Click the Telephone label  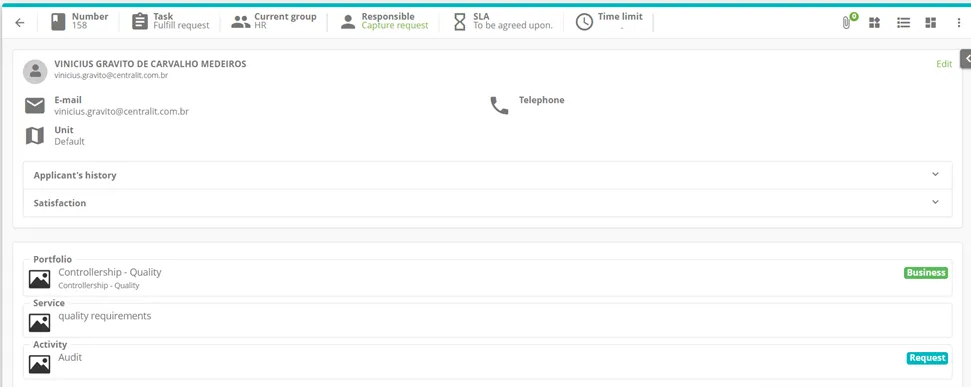[541, 100]
